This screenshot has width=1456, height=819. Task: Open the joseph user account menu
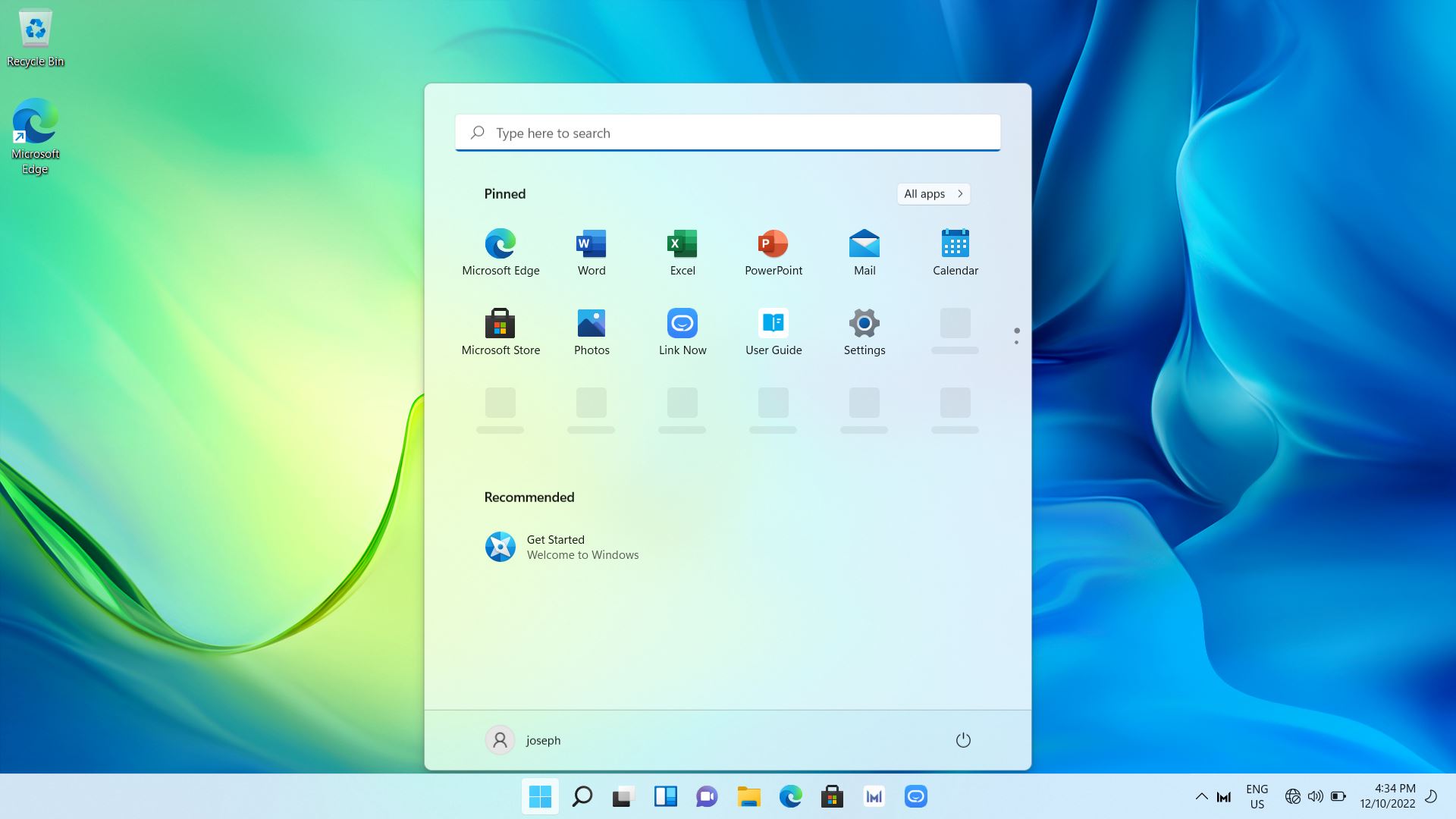[x=523, y=740]
